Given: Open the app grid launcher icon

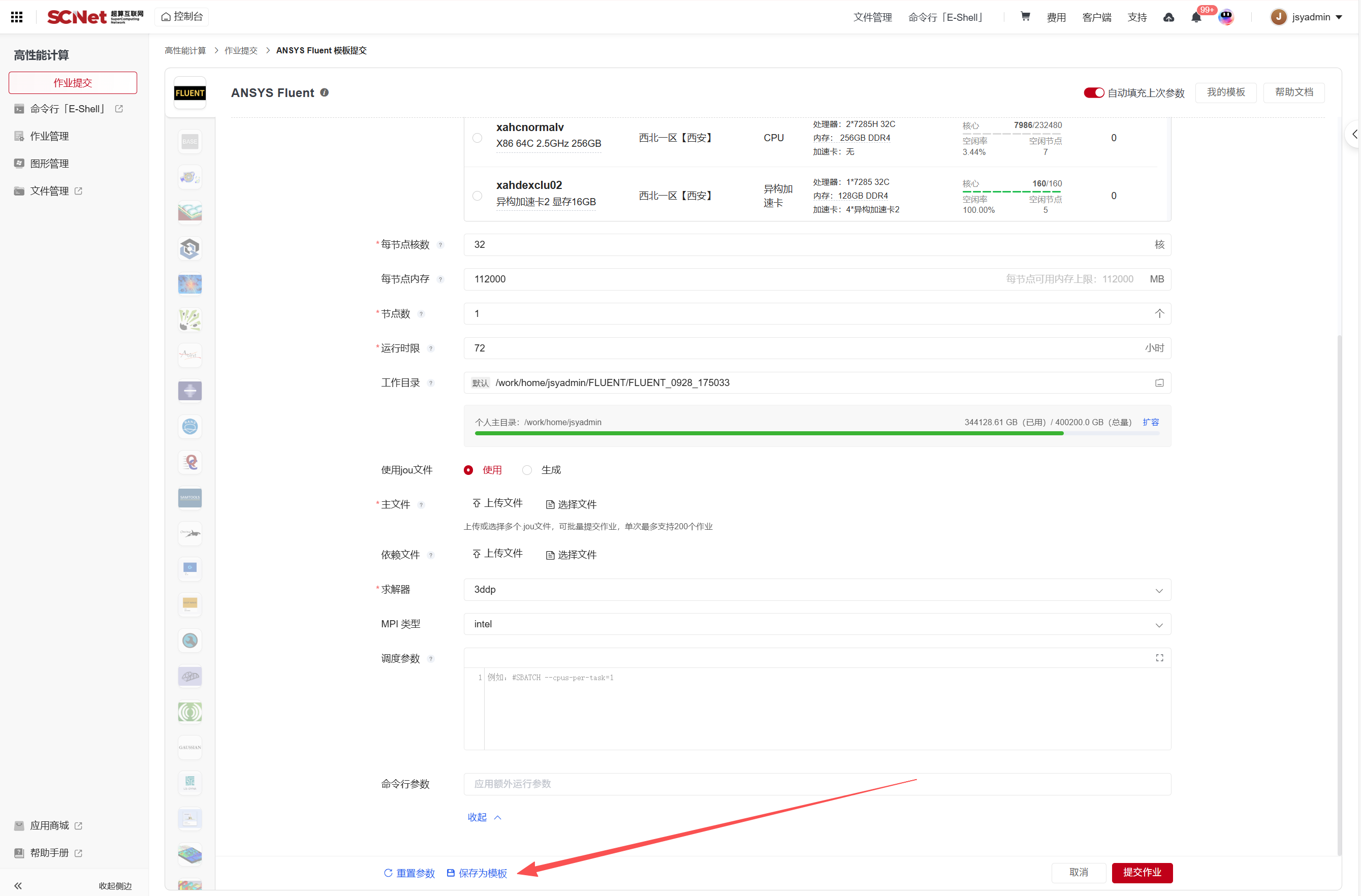Looking at the screenshot, I should (17, 17).
